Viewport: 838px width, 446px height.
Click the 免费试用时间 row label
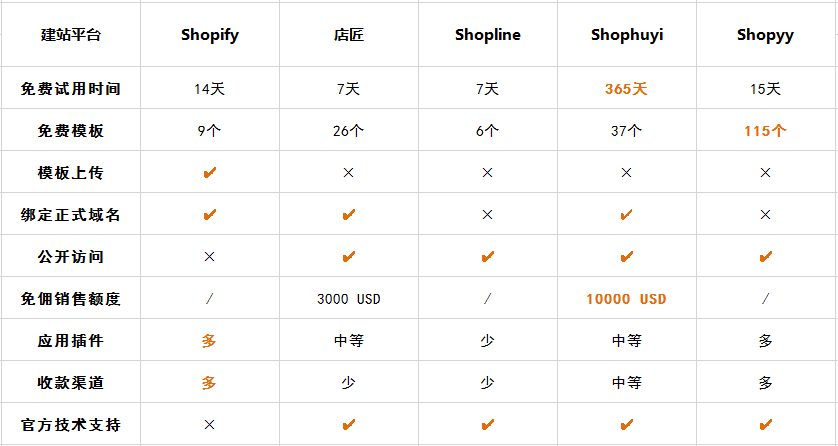pos(70,89)
